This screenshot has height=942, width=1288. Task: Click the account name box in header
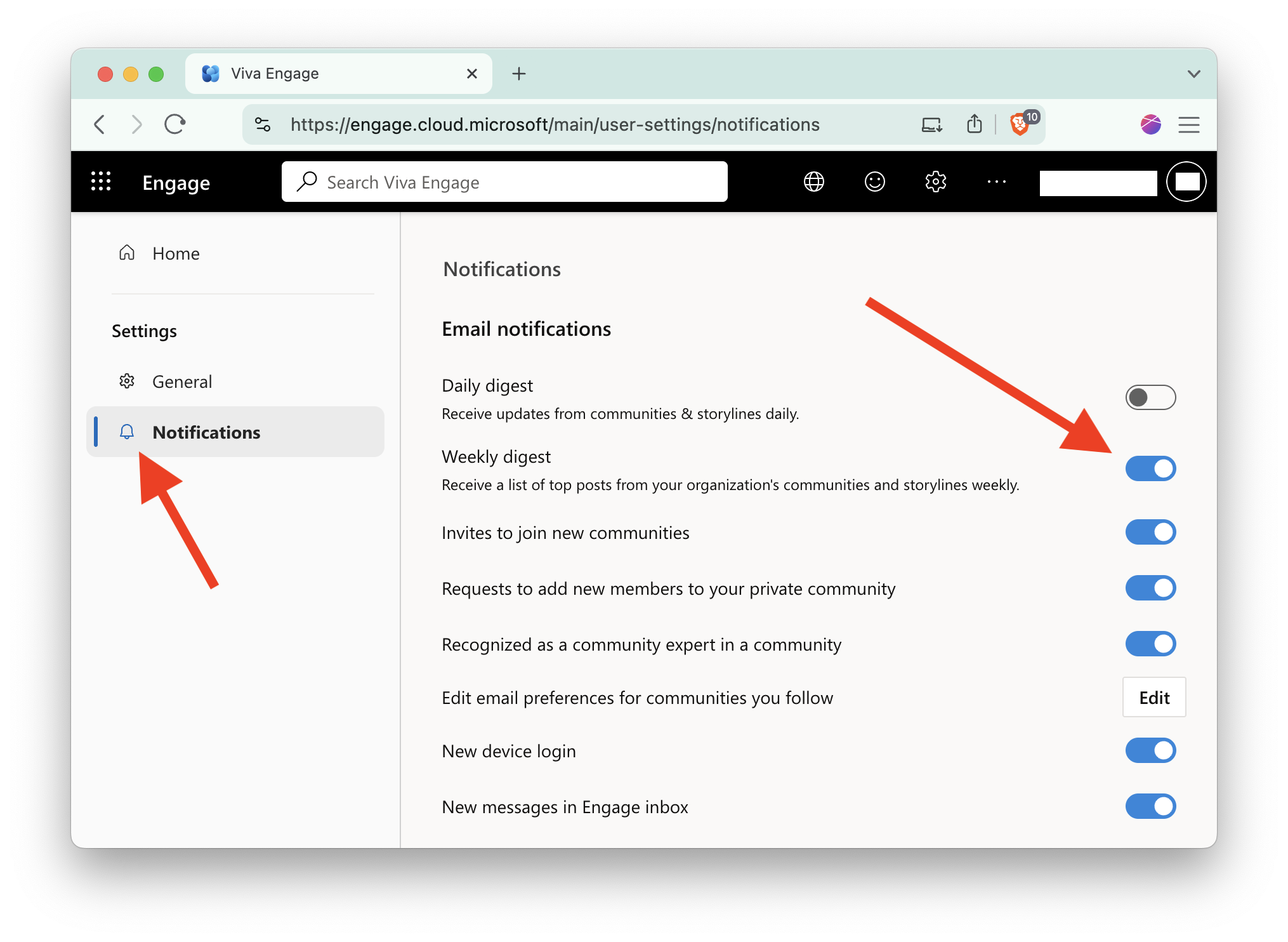(1098, 183)
